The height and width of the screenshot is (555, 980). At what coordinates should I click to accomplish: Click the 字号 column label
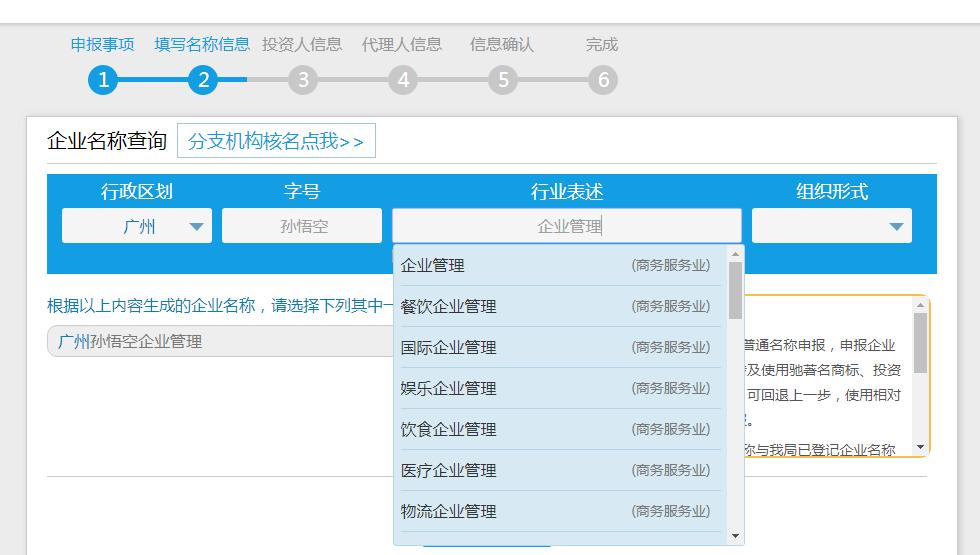tap(302, 191)
